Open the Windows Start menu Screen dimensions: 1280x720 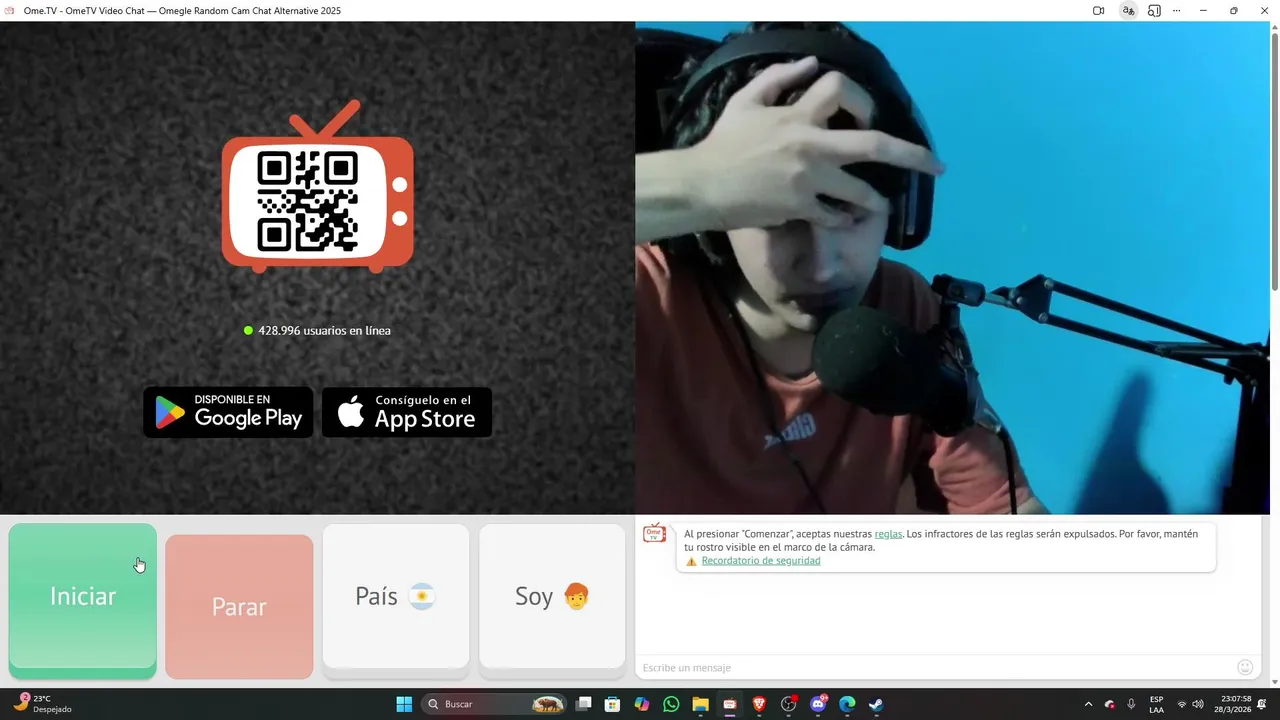[404, 704]
